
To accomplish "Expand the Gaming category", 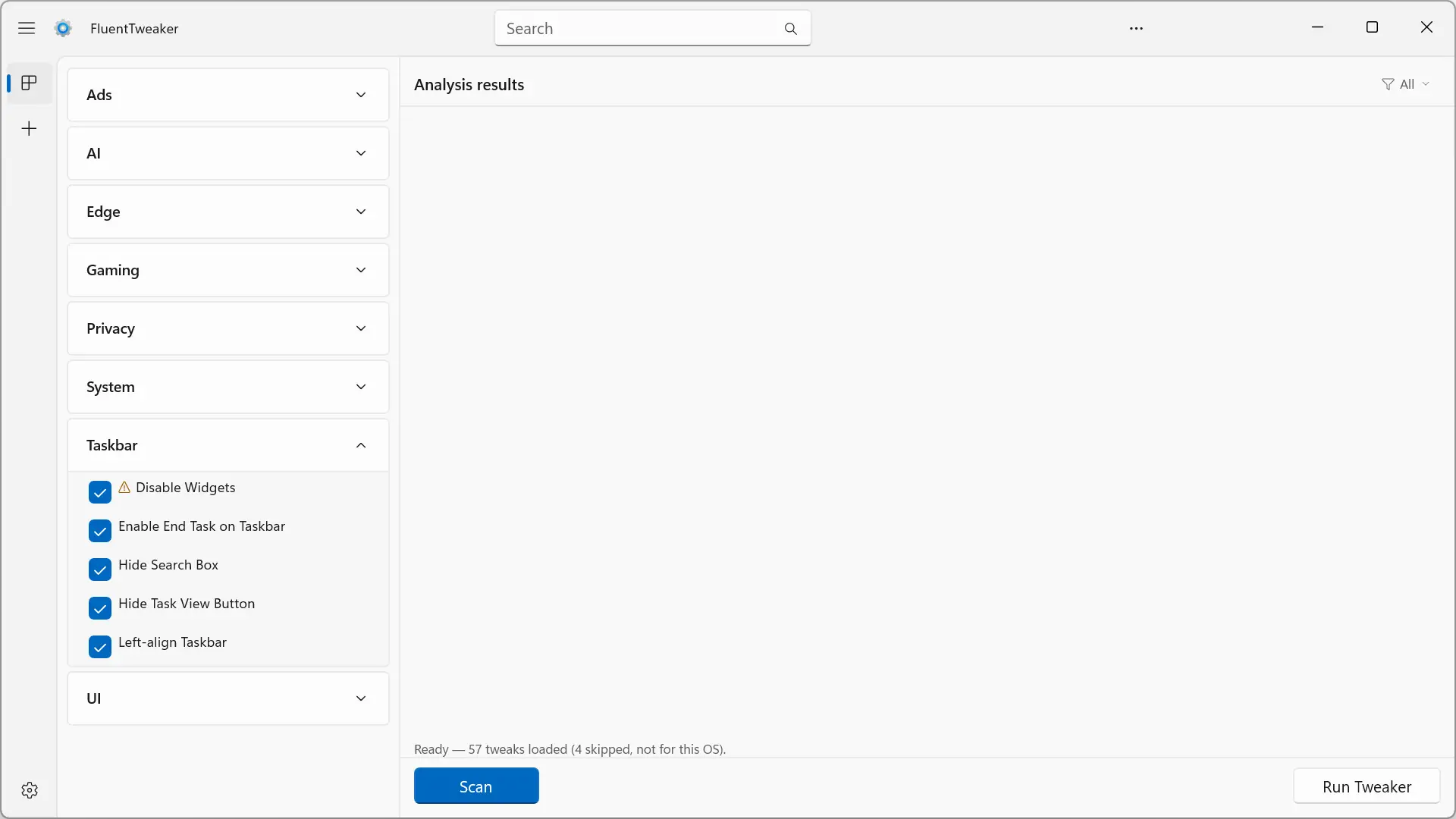I will 228,270.
